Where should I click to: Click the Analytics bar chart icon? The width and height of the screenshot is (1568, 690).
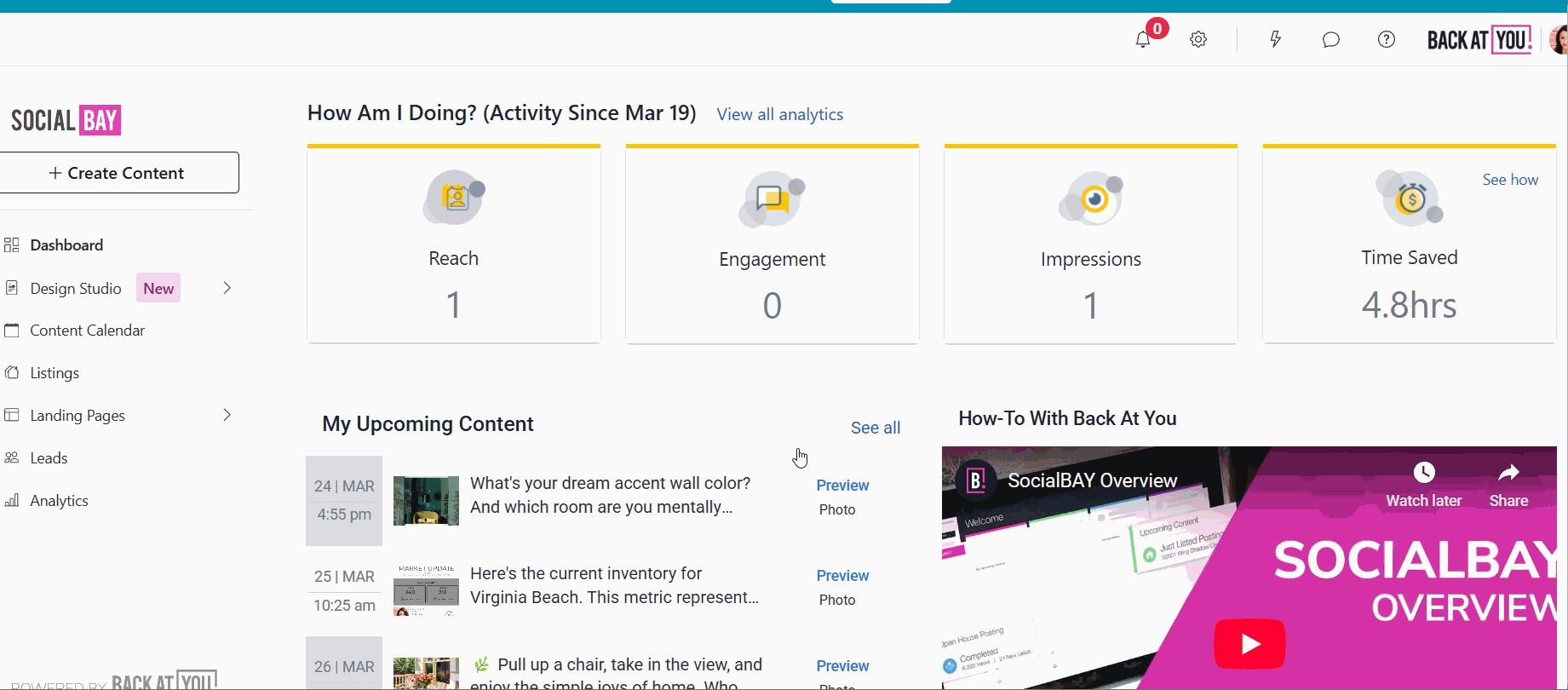12,500
